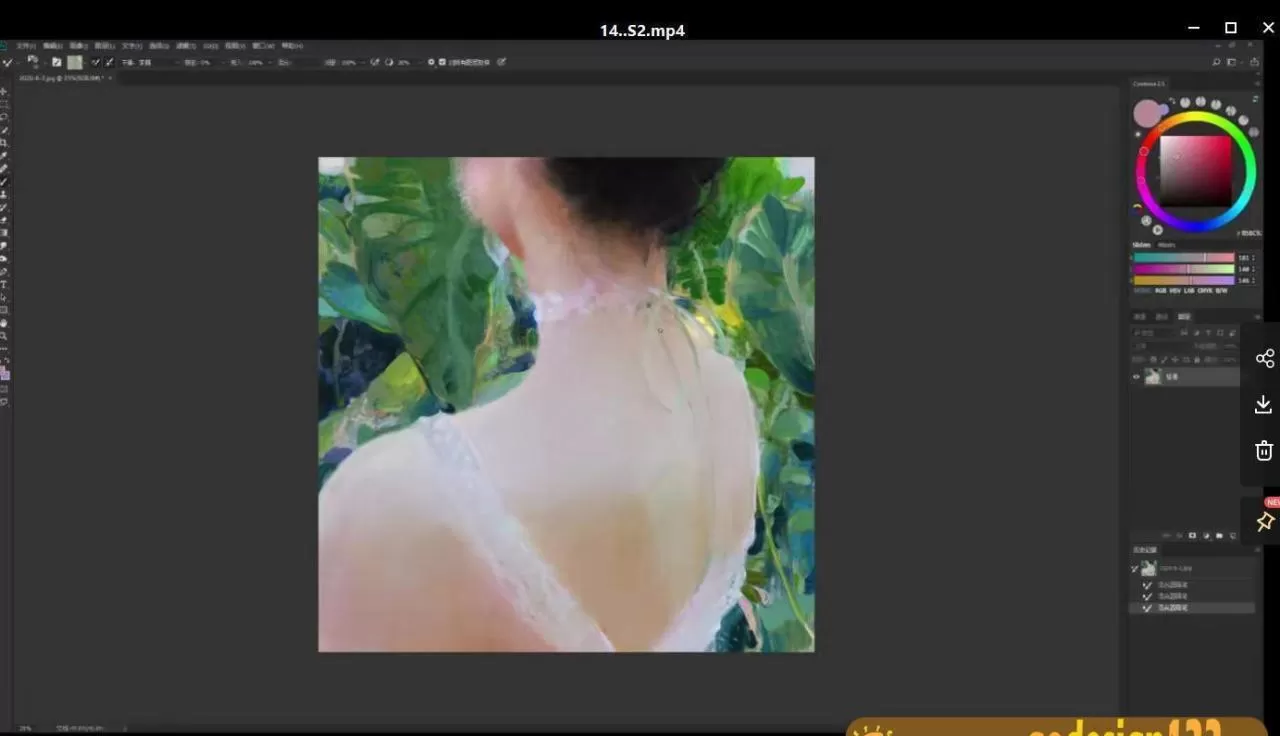Click the share icon in the side panel
This screenshot has height=736, width=1280.
[1264, 358]
